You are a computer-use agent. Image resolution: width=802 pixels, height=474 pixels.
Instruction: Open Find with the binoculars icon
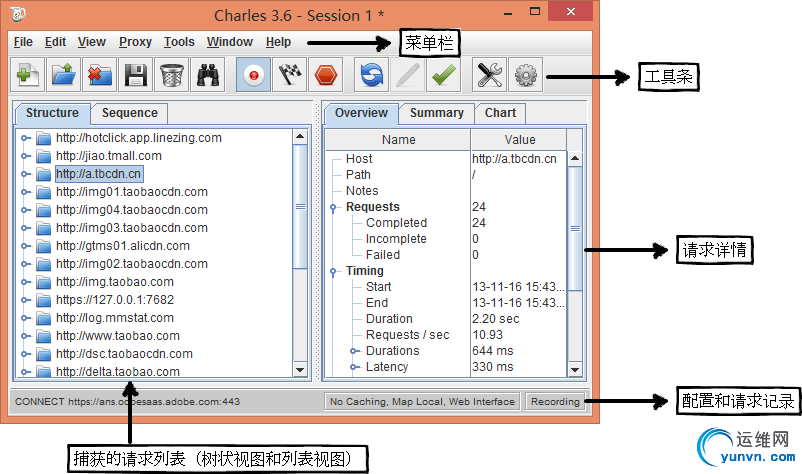coord(208,75)
